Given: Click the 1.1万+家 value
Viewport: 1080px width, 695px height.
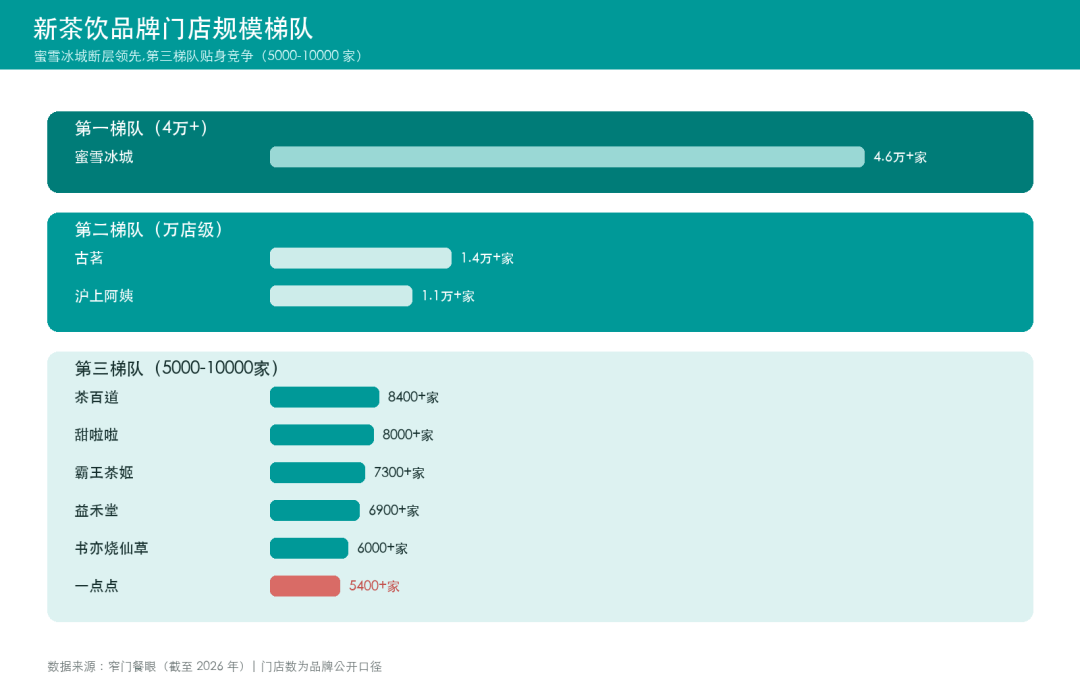Looking at the screenshot, I should [448, 296].
